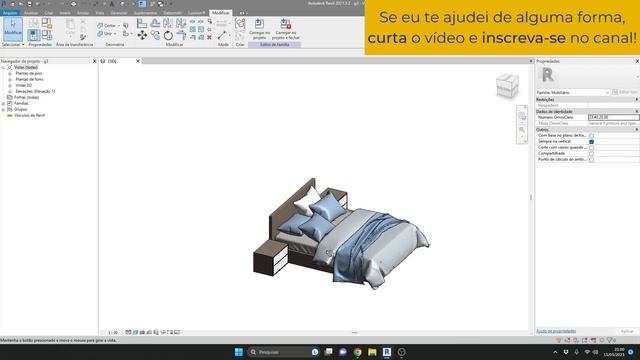640x360 pixels.
Task: Click the steering wheel navigation icon
Action: click(x=522, y=116)
